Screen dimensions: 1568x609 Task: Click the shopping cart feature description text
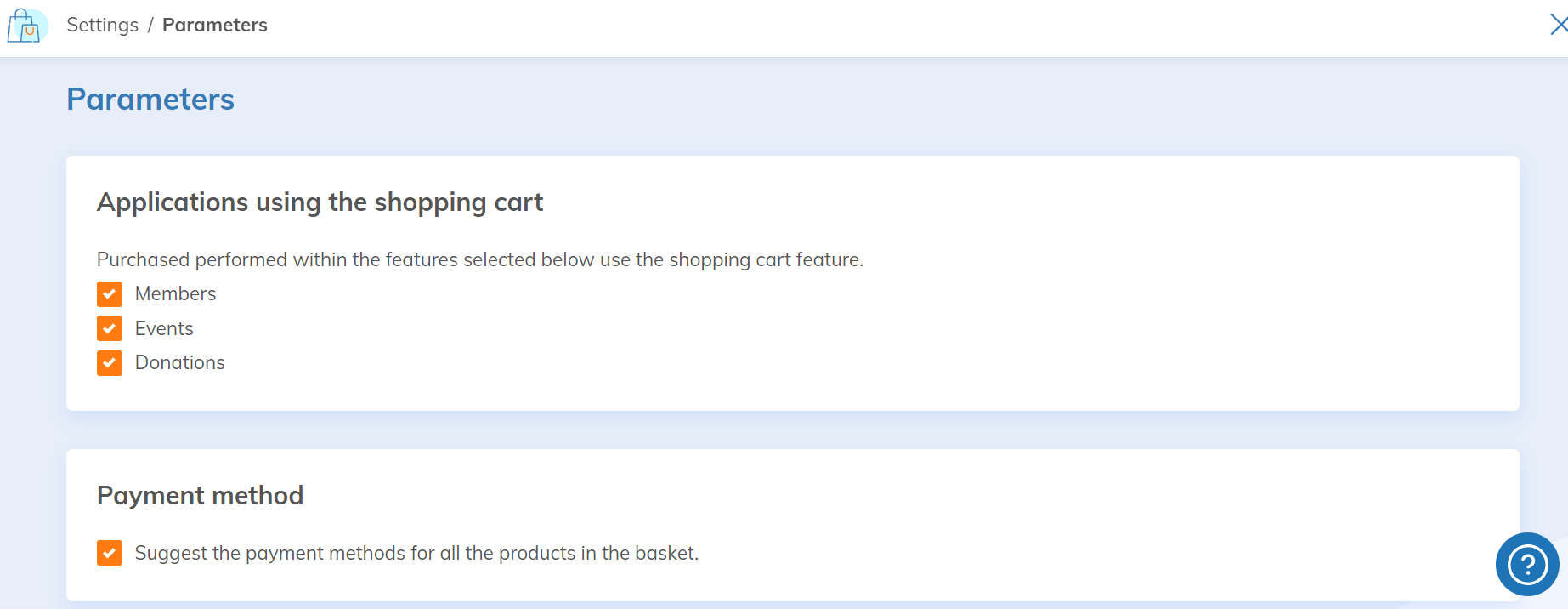480,259
